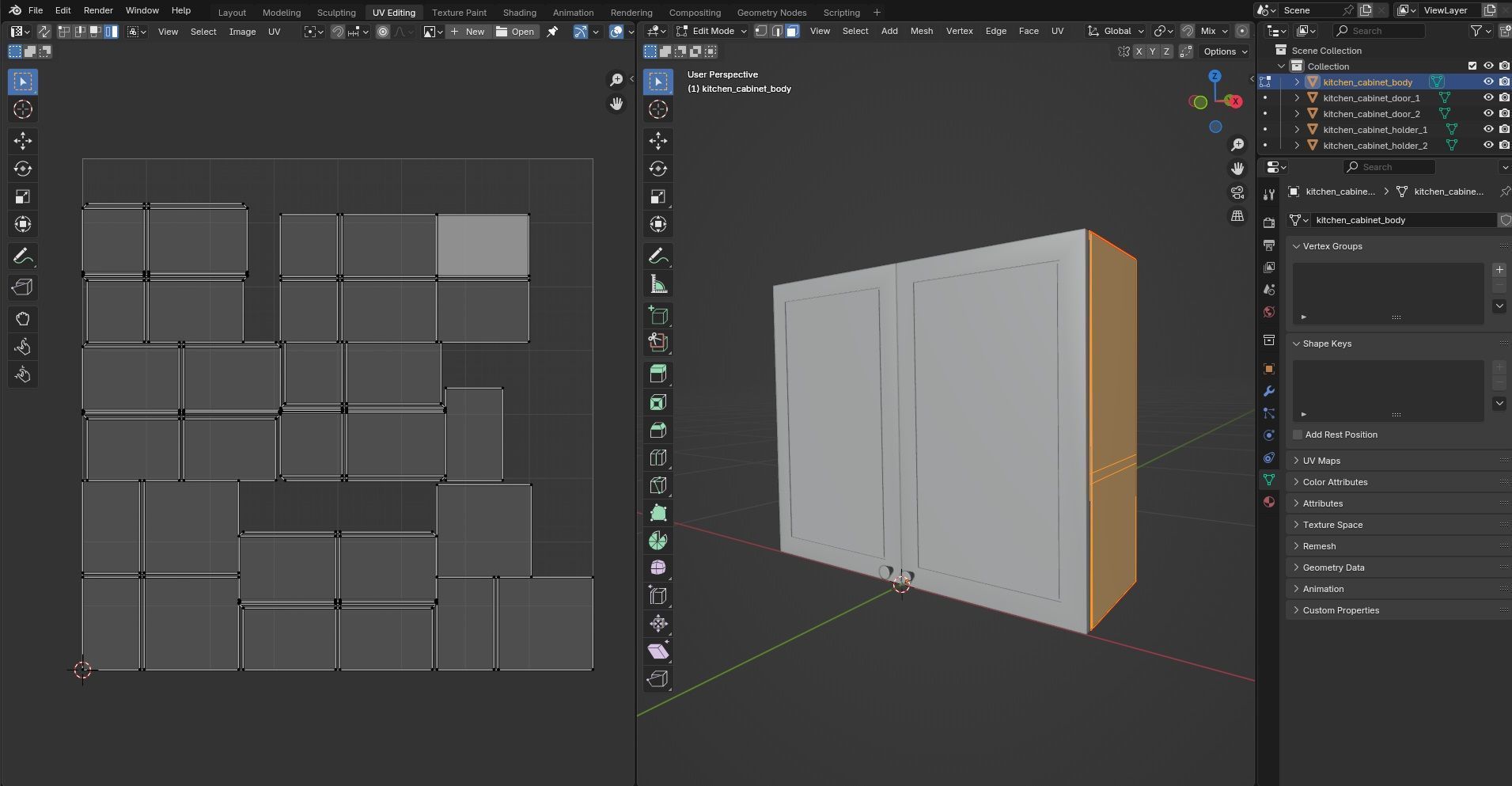Select the Inset Faces tool
Screen dimensions: 1512x786
[658, 402]
